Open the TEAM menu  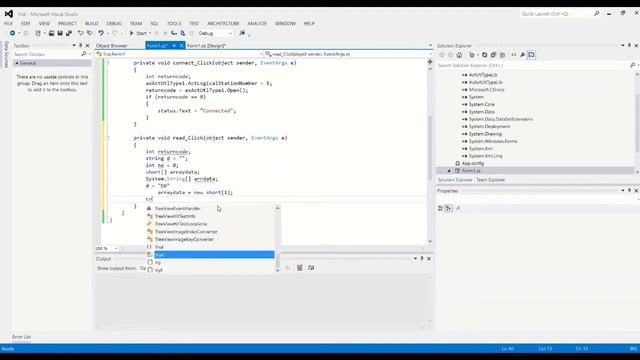tap(136, 24)
